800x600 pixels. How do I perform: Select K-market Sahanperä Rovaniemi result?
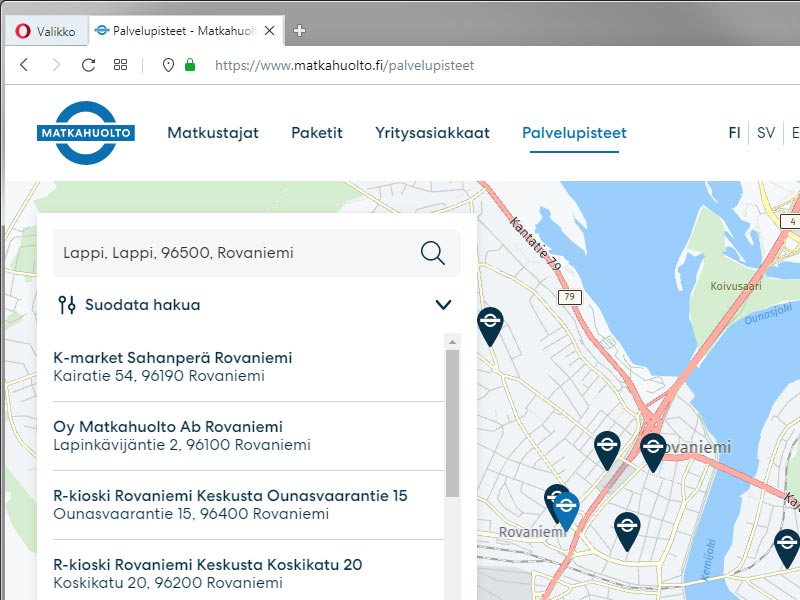[x=248, y=367]
